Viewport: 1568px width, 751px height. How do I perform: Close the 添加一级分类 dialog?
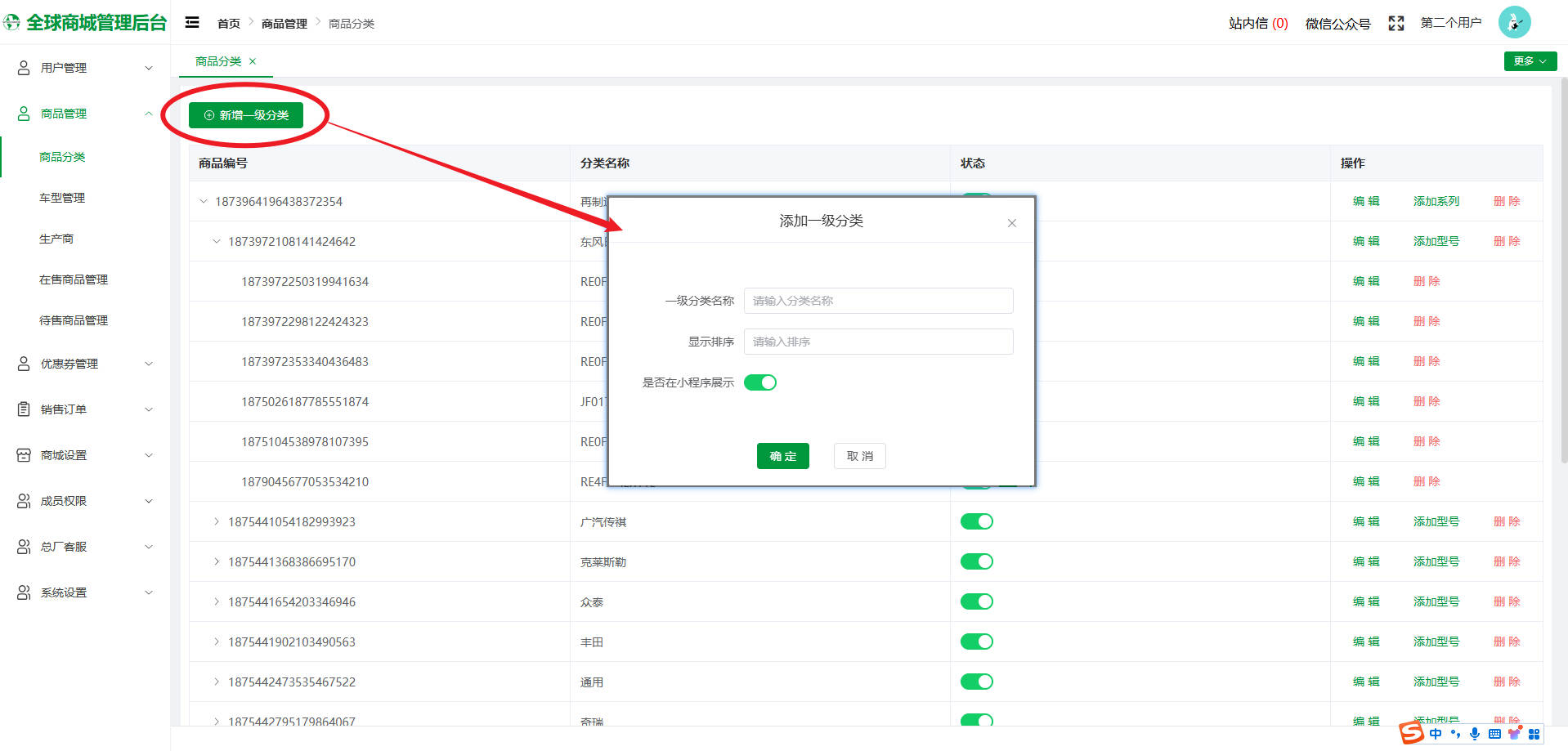pyautogui.click(x=1011, y=223)
